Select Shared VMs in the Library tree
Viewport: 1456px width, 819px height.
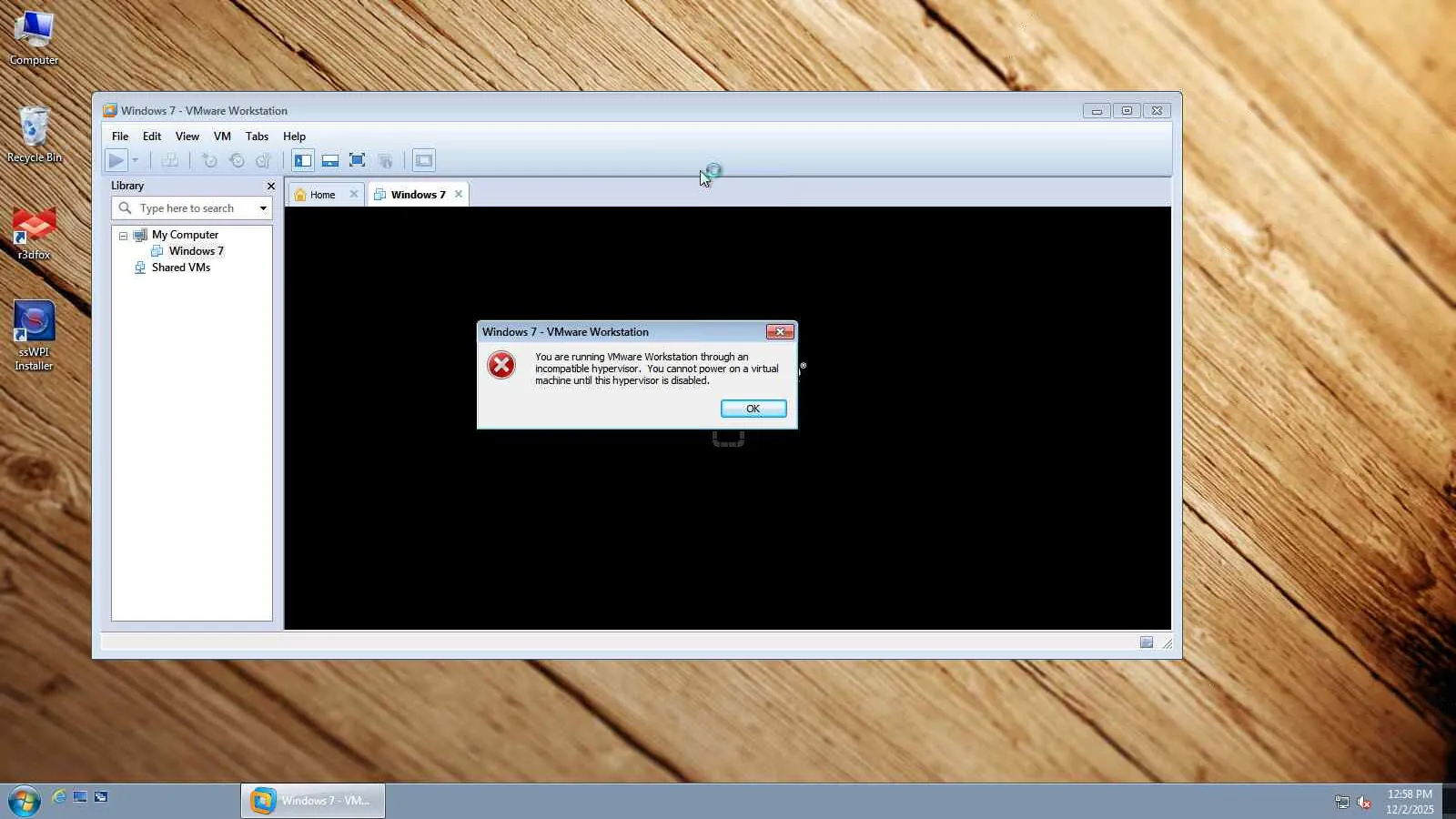[x=181, y=268]
